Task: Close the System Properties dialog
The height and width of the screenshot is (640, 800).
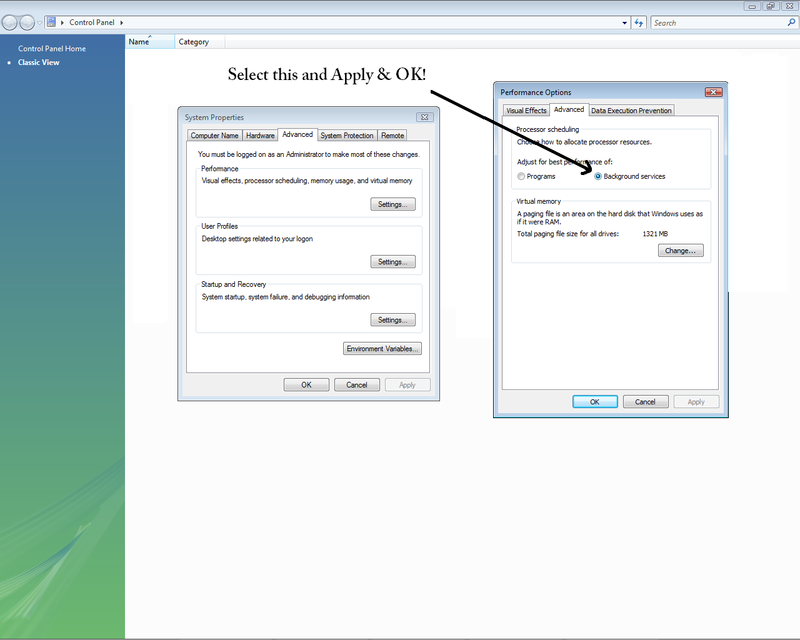Action: click(424, 117)
